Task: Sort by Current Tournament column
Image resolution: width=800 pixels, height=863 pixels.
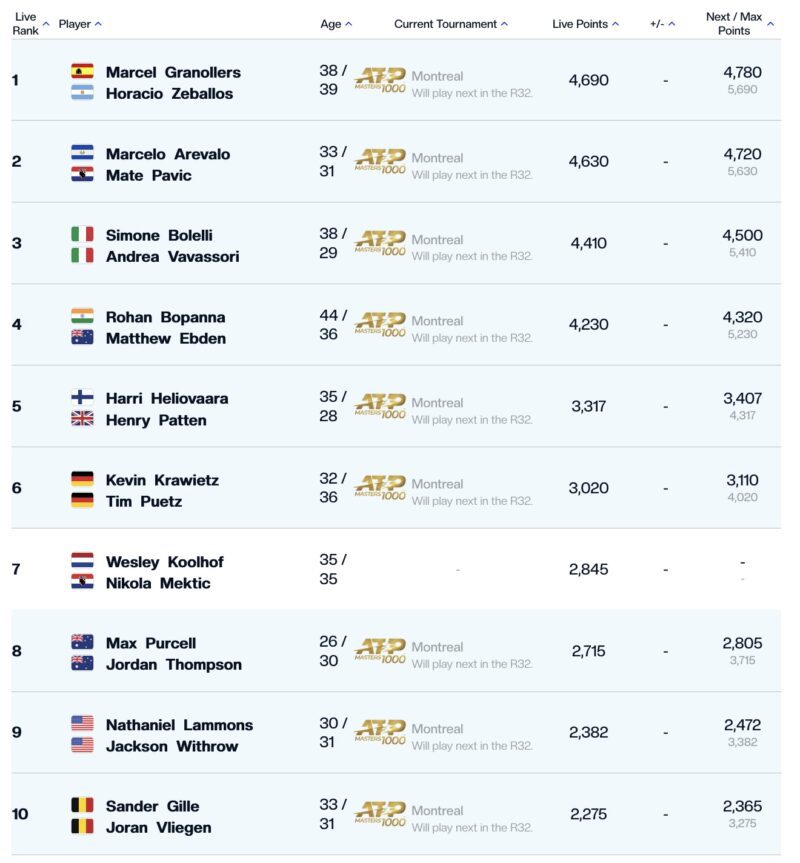Action: [451, 24]
